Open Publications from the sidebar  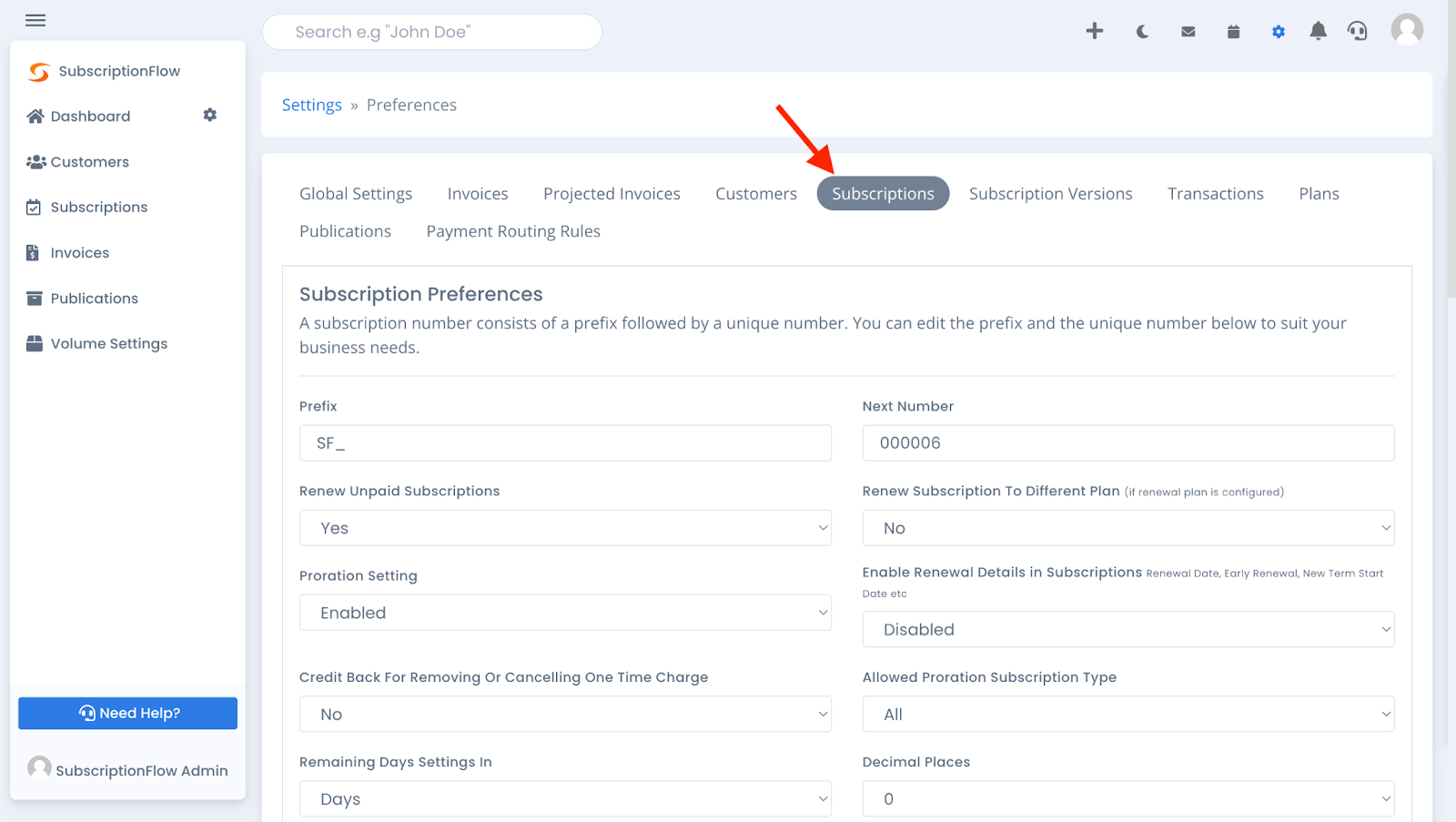tap(95, 298)
